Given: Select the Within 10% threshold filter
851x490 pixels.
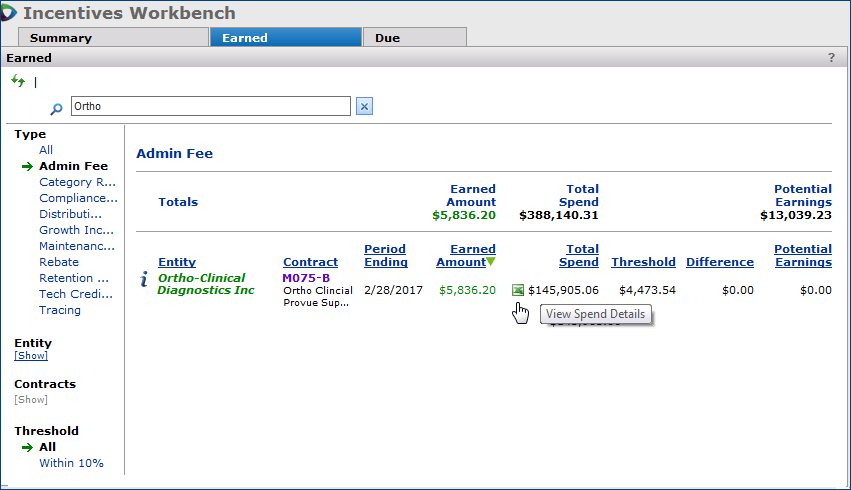Looking at the screenshot, I should pos(71,463).
